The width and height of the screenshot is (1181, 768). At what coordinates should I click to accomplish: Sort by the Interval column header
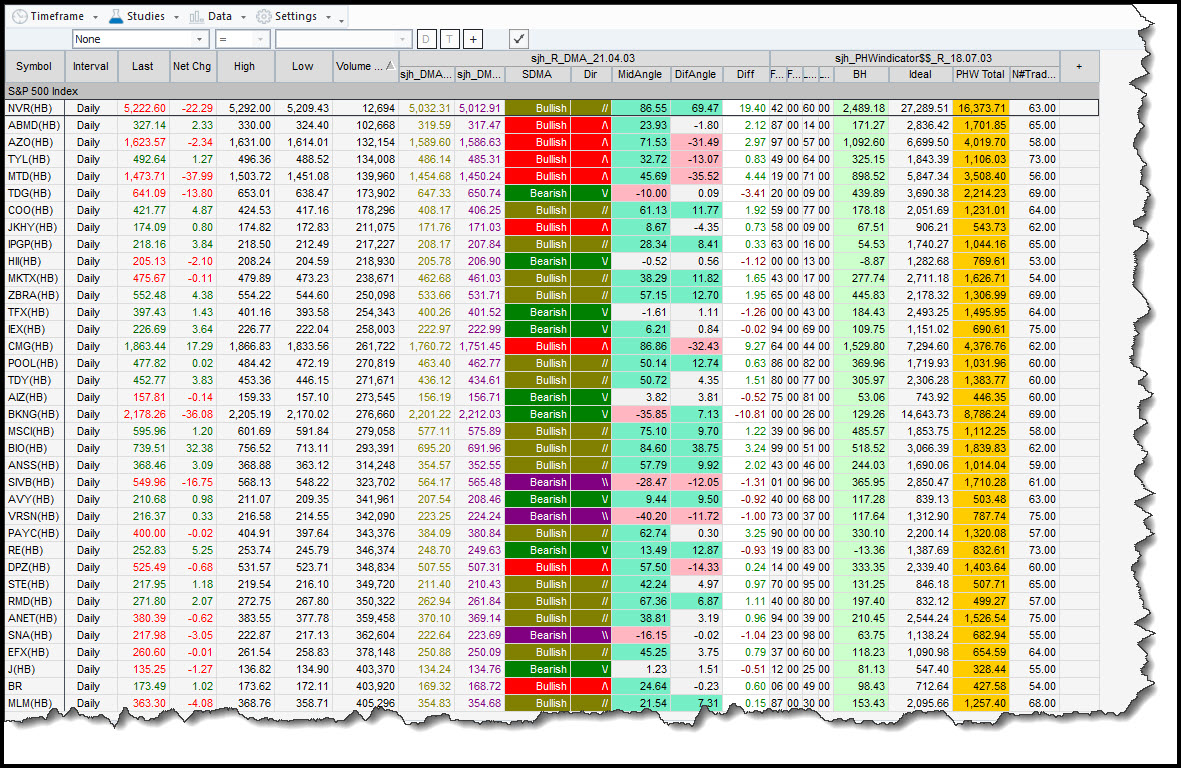[90, 66]
